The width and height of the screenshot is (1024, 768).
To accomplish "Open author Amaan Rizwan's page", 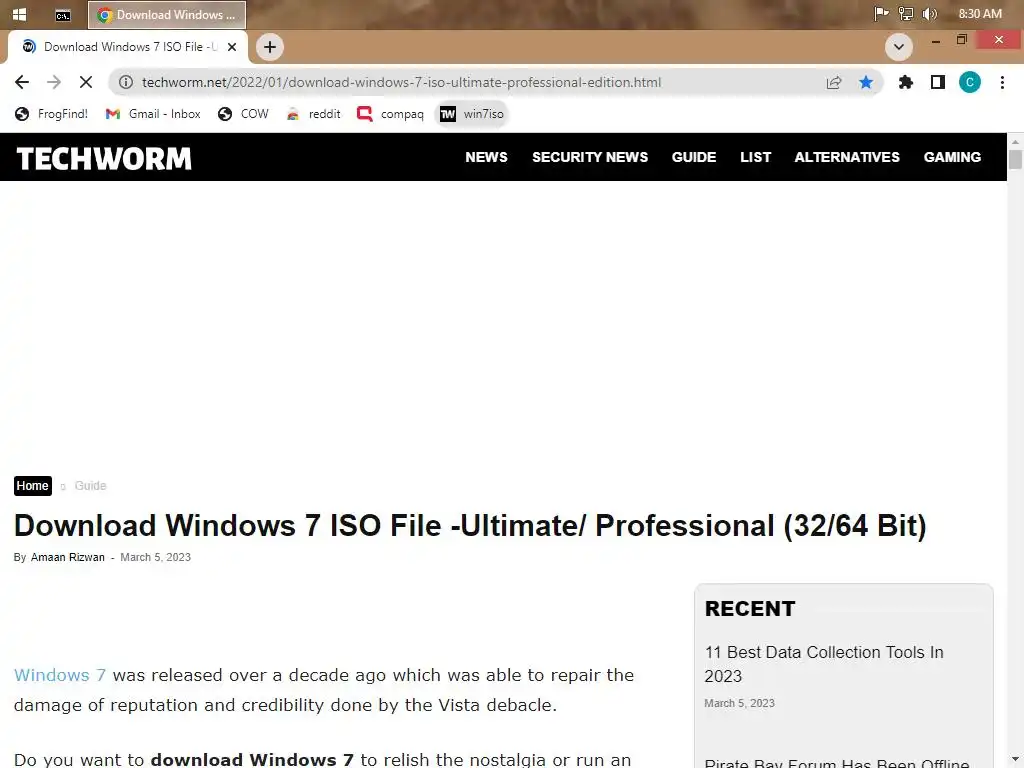I will tap(67, 557).
